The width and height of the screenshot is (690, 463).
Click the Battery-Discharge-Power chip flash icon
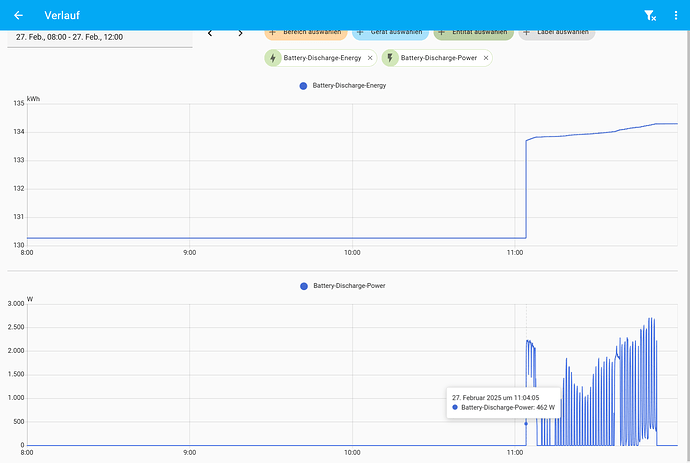tap(390, 58)
